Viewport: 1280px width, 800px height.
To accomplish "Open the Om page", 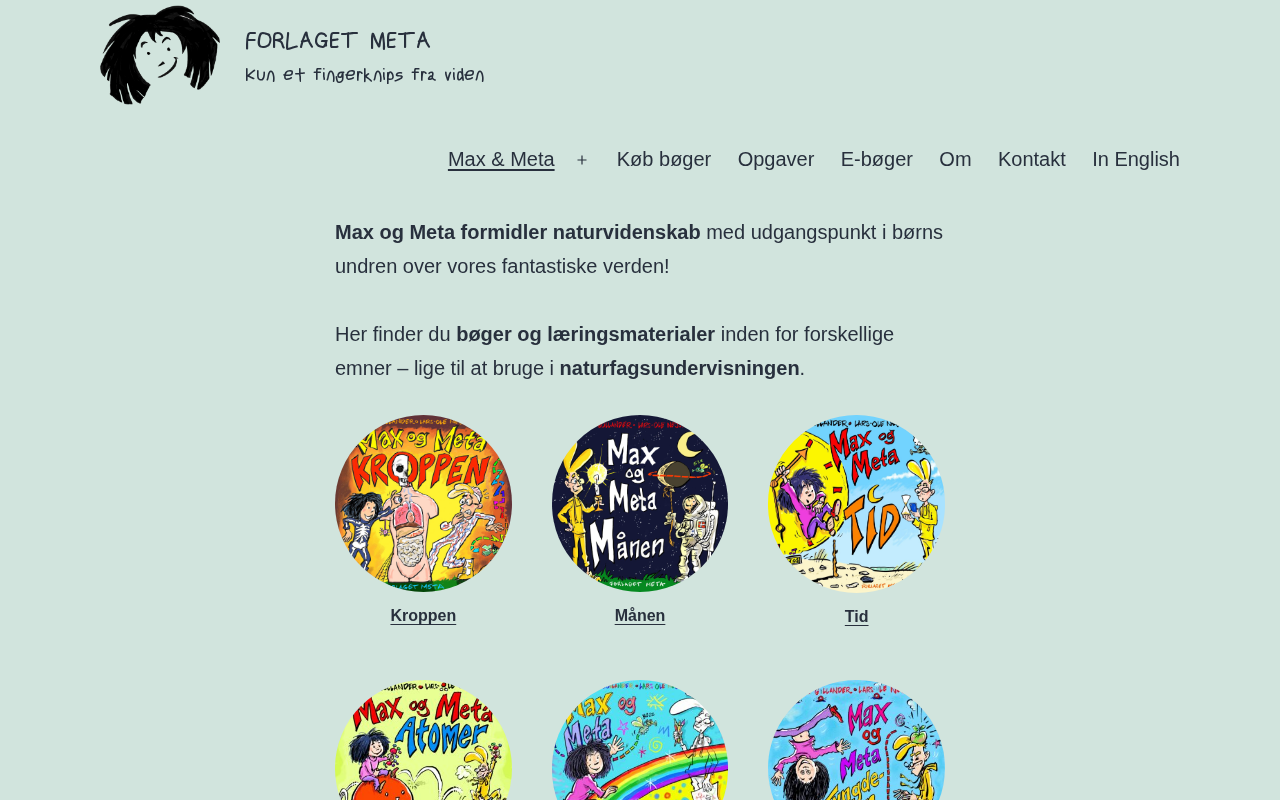I will pyautogui.click(x=955, y=159).
